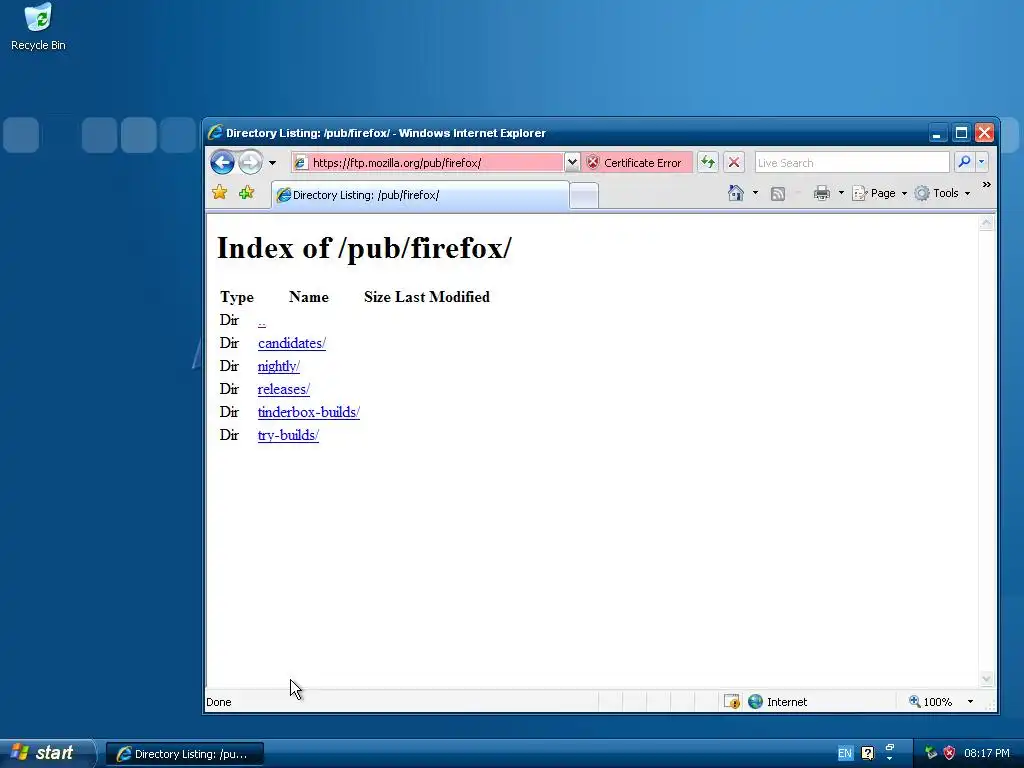Click the Size column header
Viewport: 1024px width, 768px height.
coord(377,297)
